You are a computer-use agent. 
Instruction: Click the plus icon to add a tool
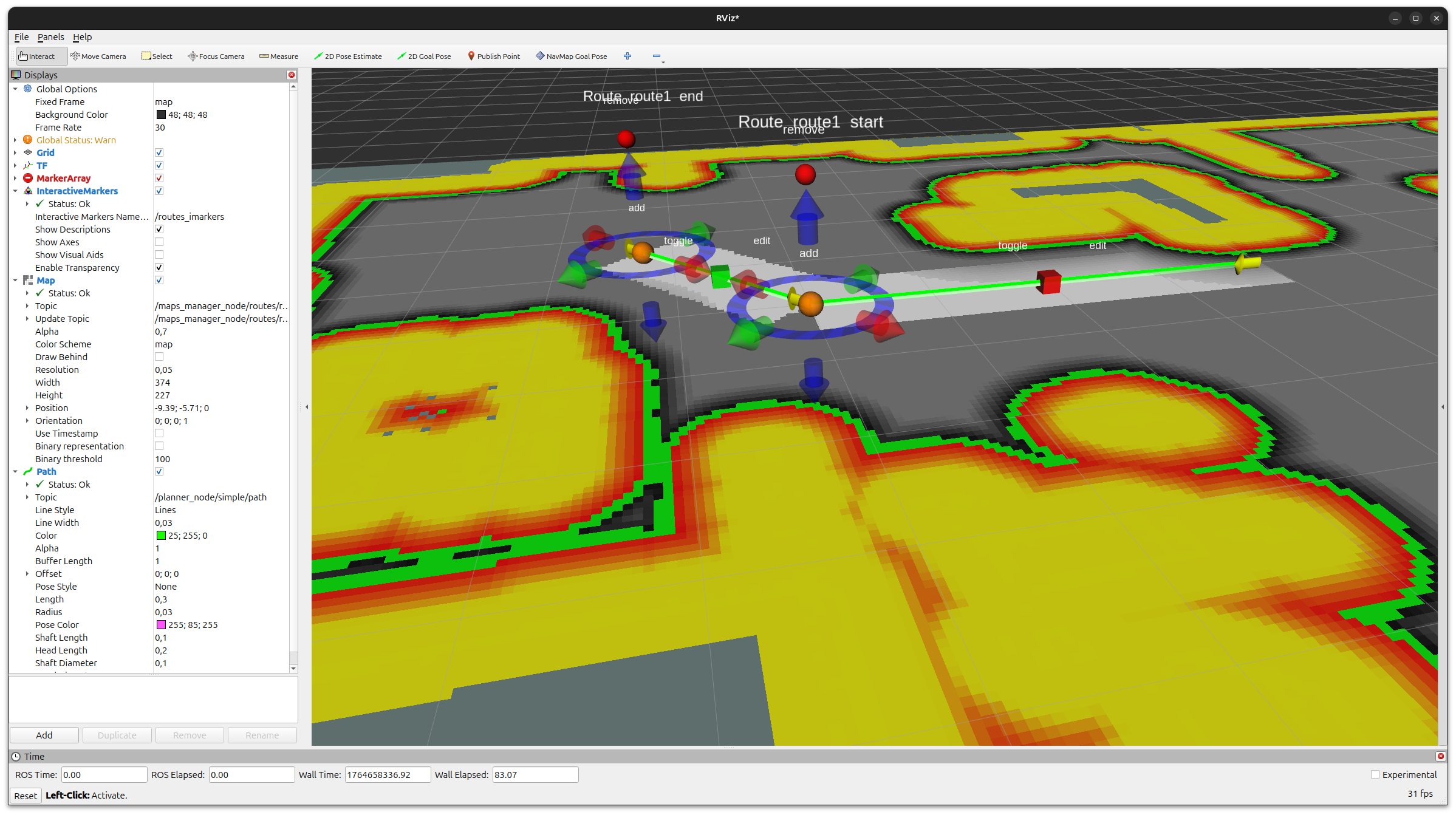coord(627,56)
